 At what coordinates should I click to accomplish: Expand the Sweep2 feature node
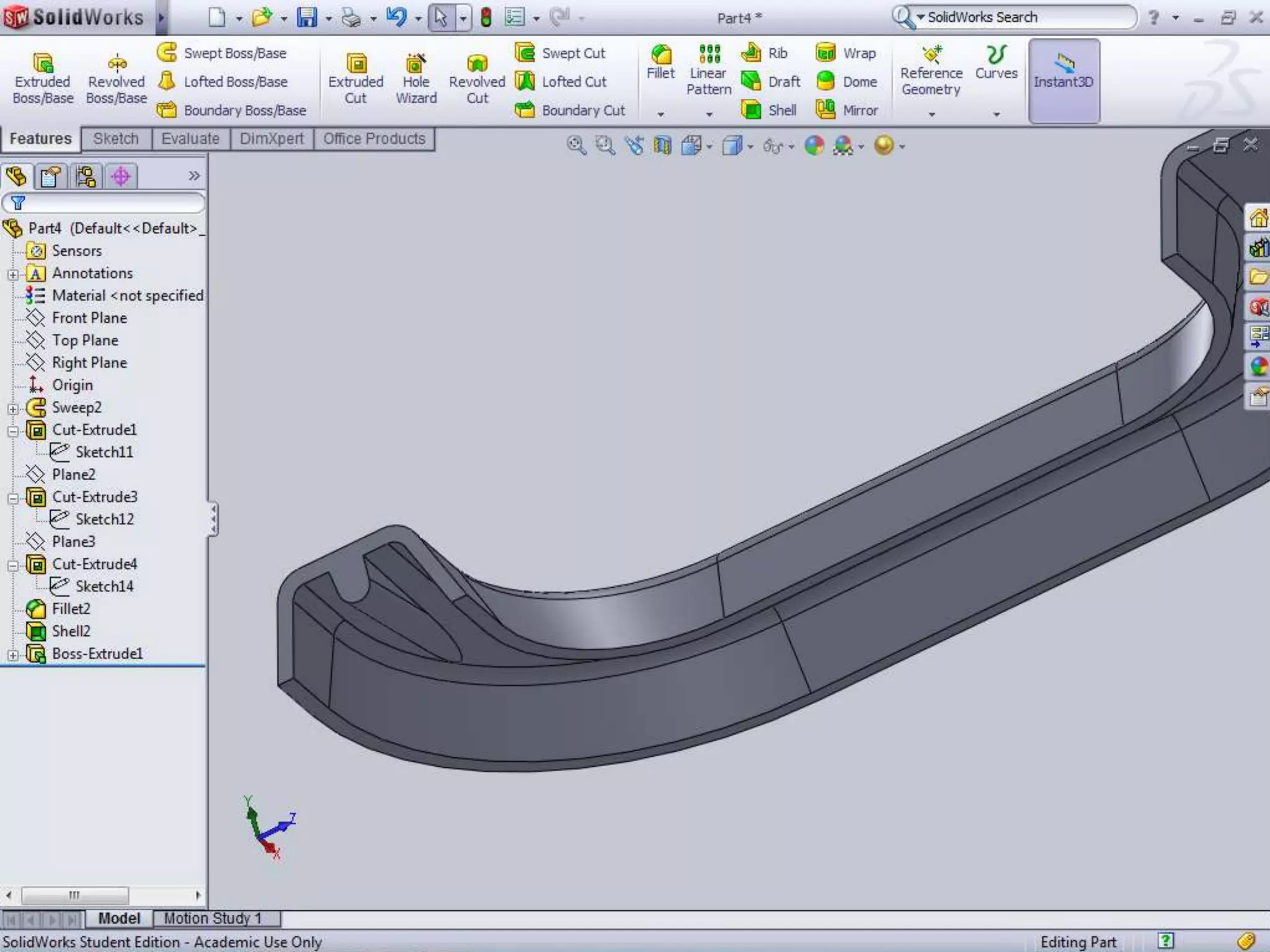tap(13, 409)
